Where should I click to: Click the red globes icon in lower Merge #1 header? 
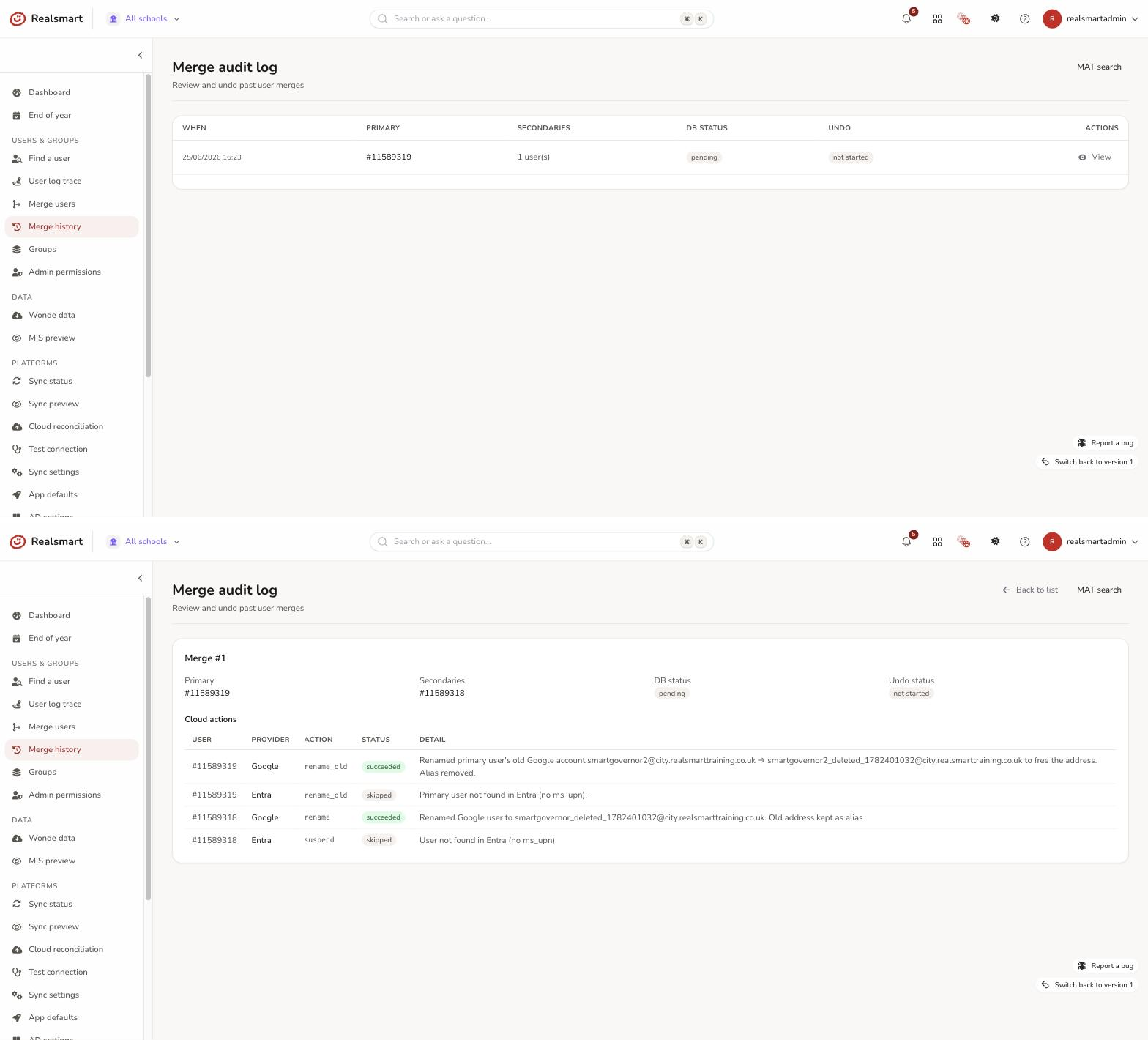pos(964,542)
